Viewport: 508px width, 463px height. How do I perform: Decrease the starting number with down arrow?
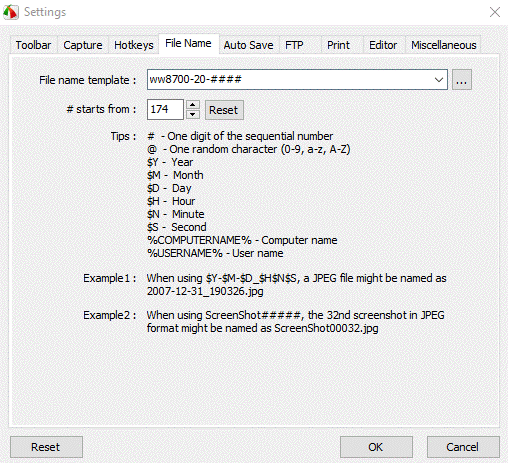(x=192, y=114)
